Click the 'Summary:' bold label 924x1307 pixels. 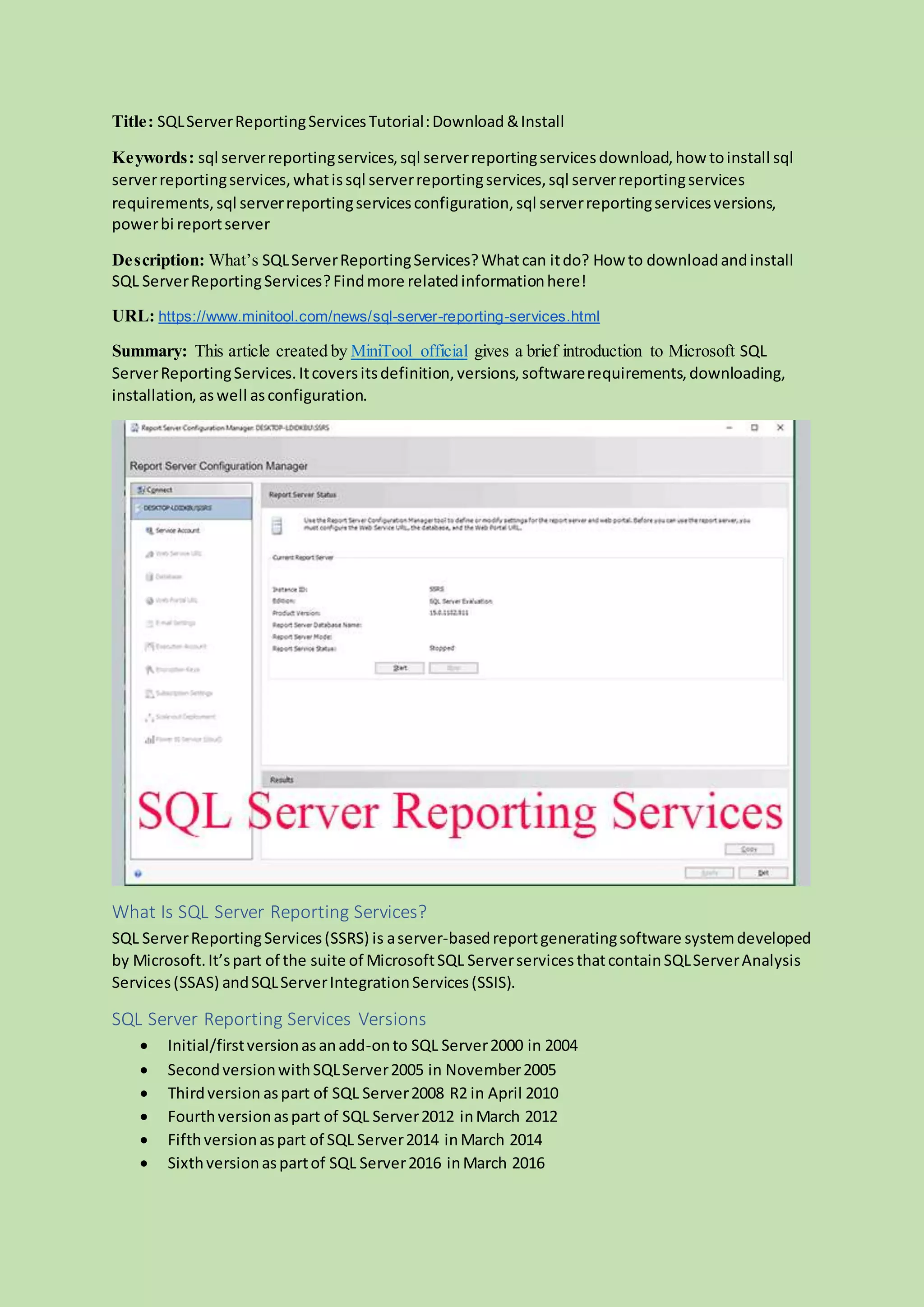coord(150,351)
